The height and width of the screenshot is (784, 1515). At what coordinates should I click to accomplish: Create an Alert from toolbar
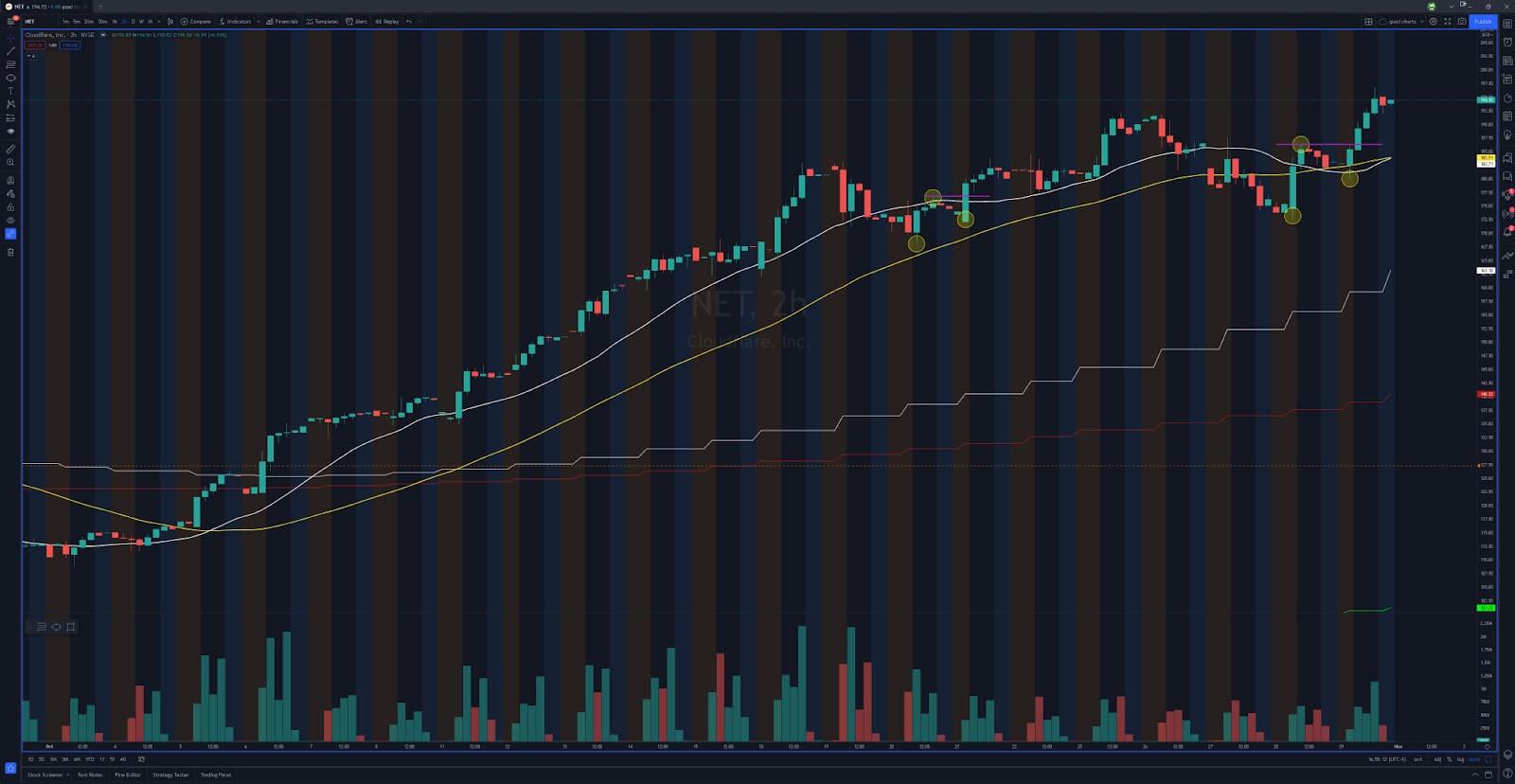[x=357, y=21]
